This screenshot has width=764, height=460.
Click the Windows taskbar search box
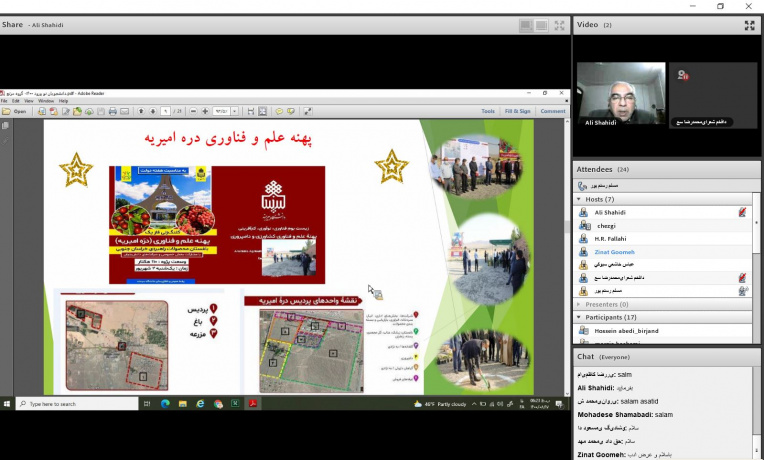75,403
